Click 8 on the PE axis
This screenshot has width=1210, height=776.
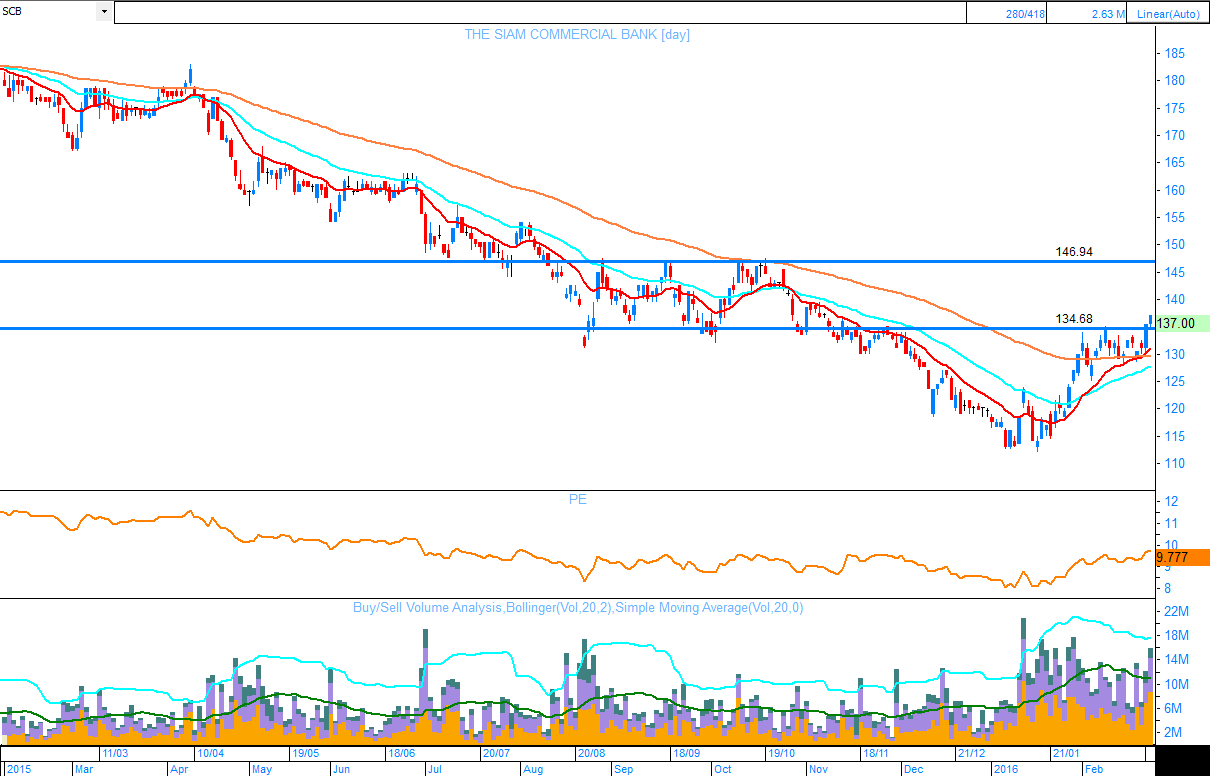[1169, 588]
